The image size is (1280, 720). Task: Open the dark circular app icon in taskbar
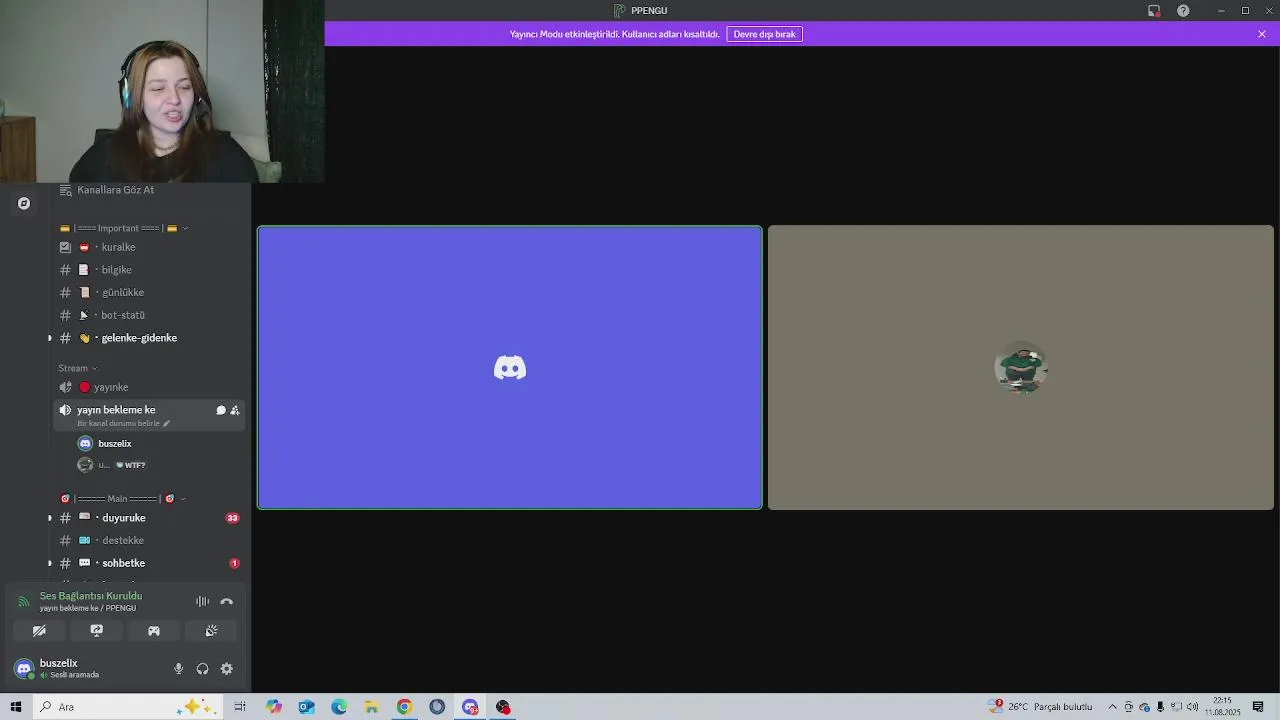tap(437, 707)
